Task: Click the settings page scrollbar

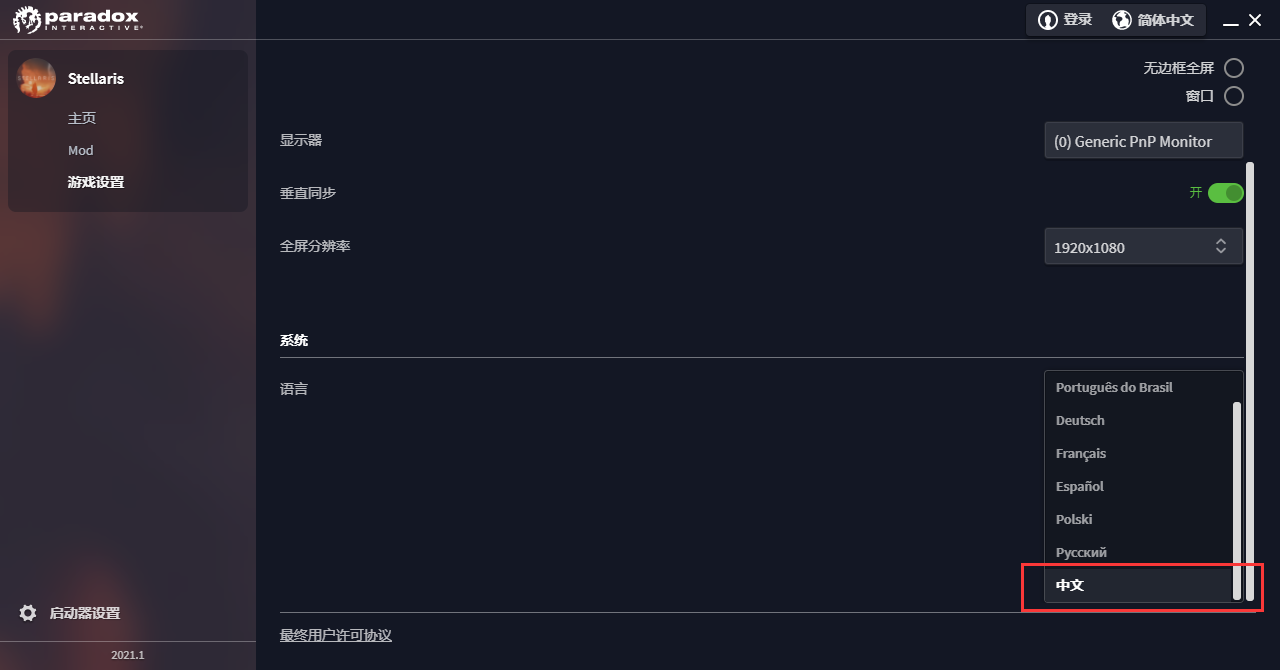Action: 1250,380
